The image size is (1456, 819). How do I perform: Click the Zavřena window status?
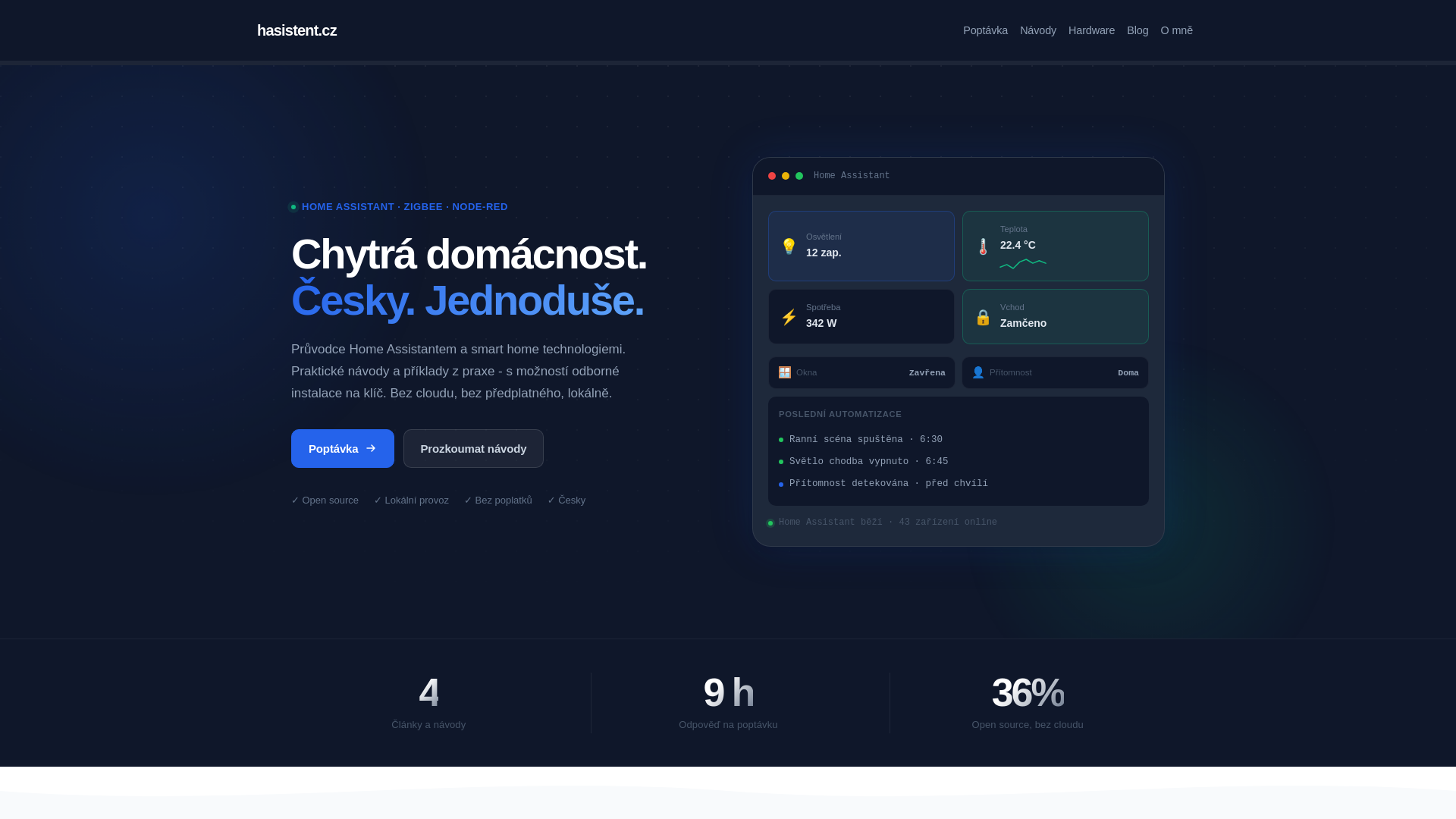point(927,372)
